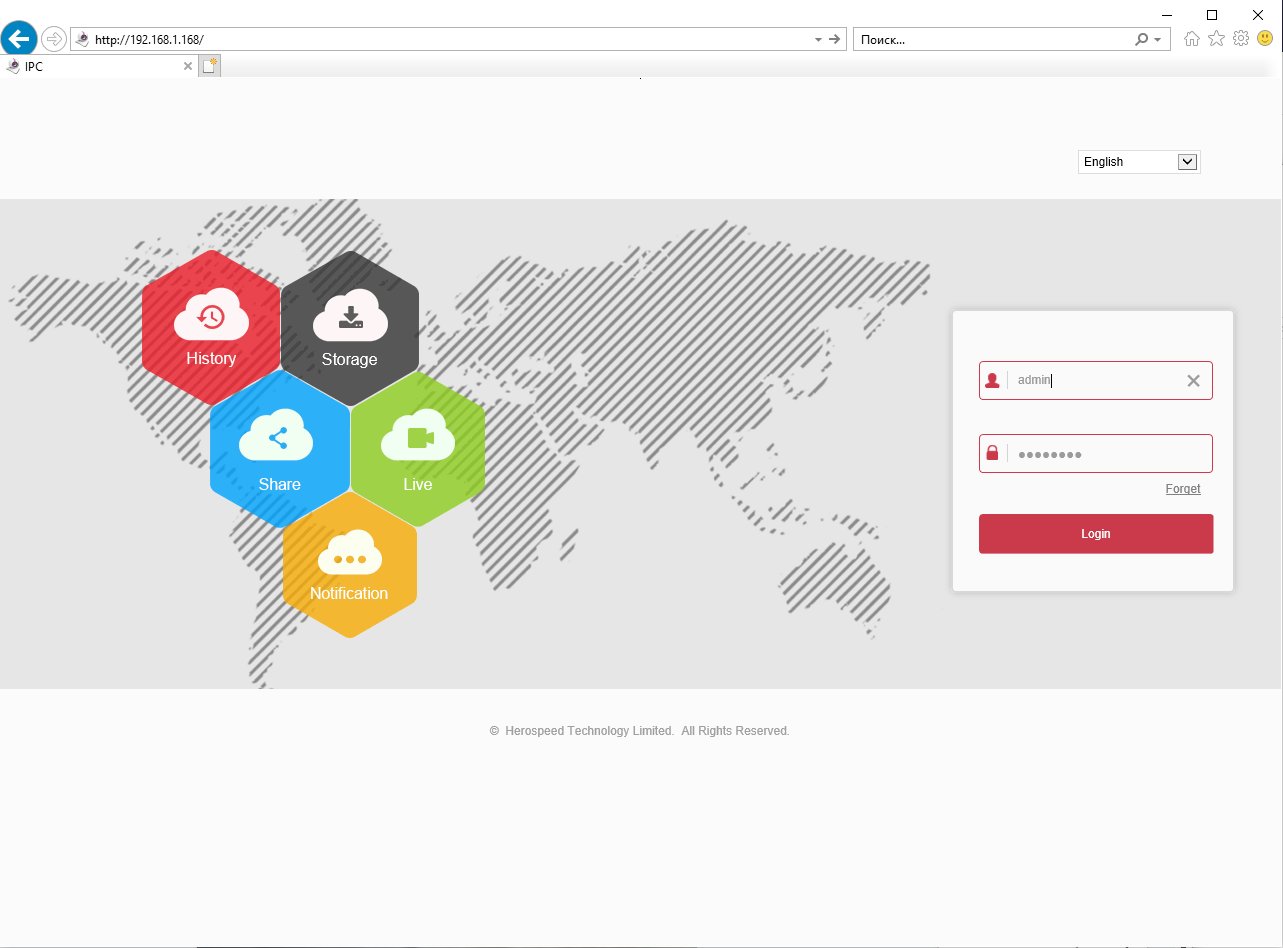Click the red History hexagon icon
The image size is (1283, 948).
coord(211,327)
